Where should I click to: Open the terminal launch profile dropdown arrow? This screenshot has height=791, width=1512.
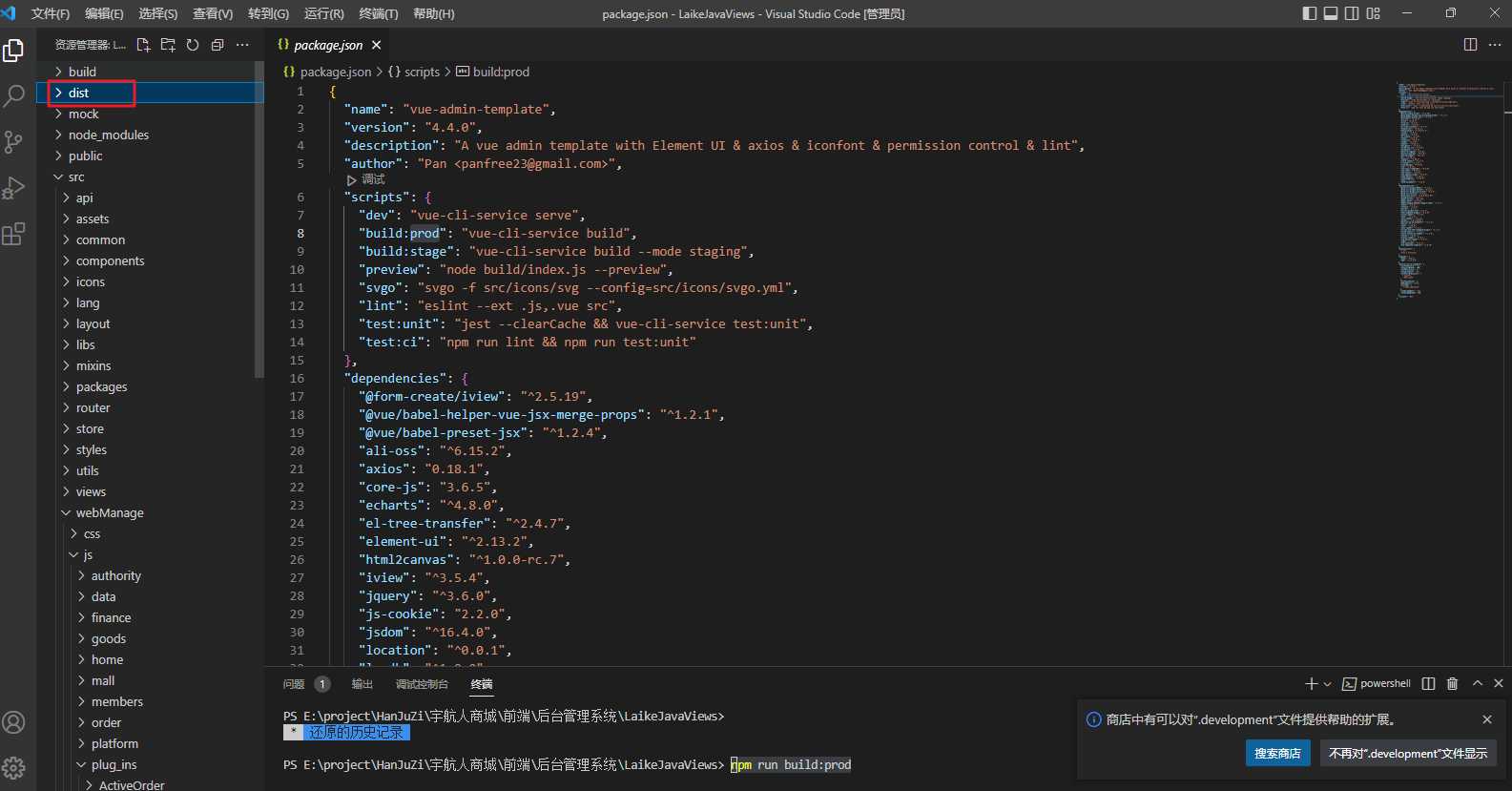pos(1327,683)
